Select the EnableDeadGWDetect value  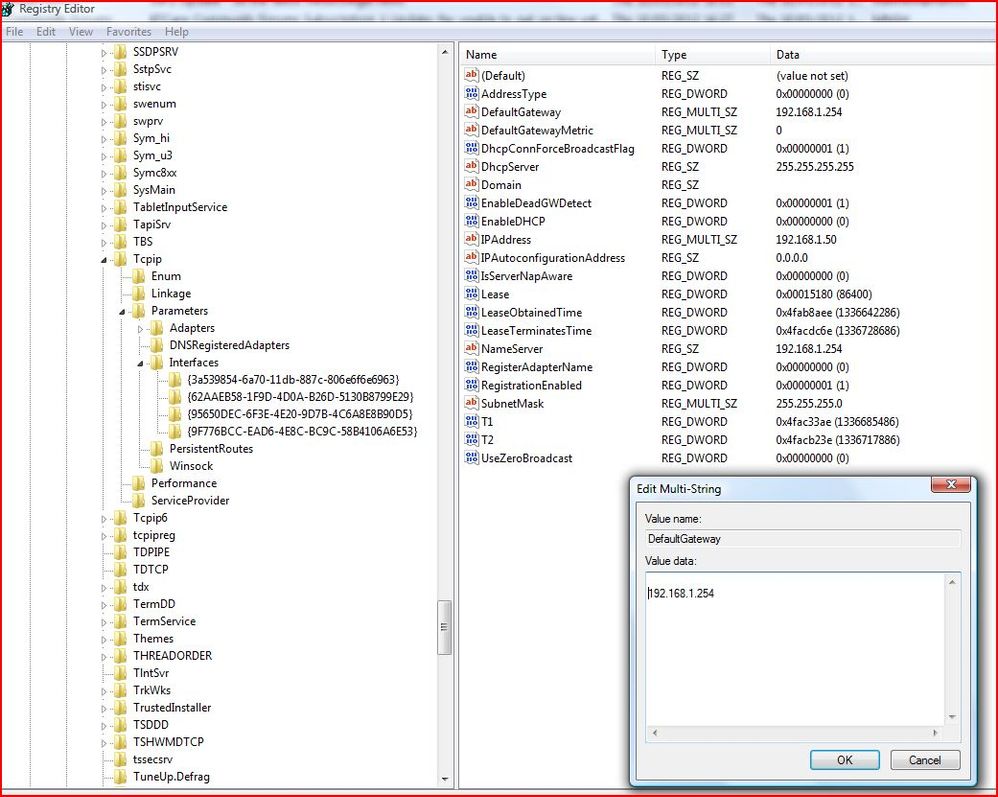point(536,203)
